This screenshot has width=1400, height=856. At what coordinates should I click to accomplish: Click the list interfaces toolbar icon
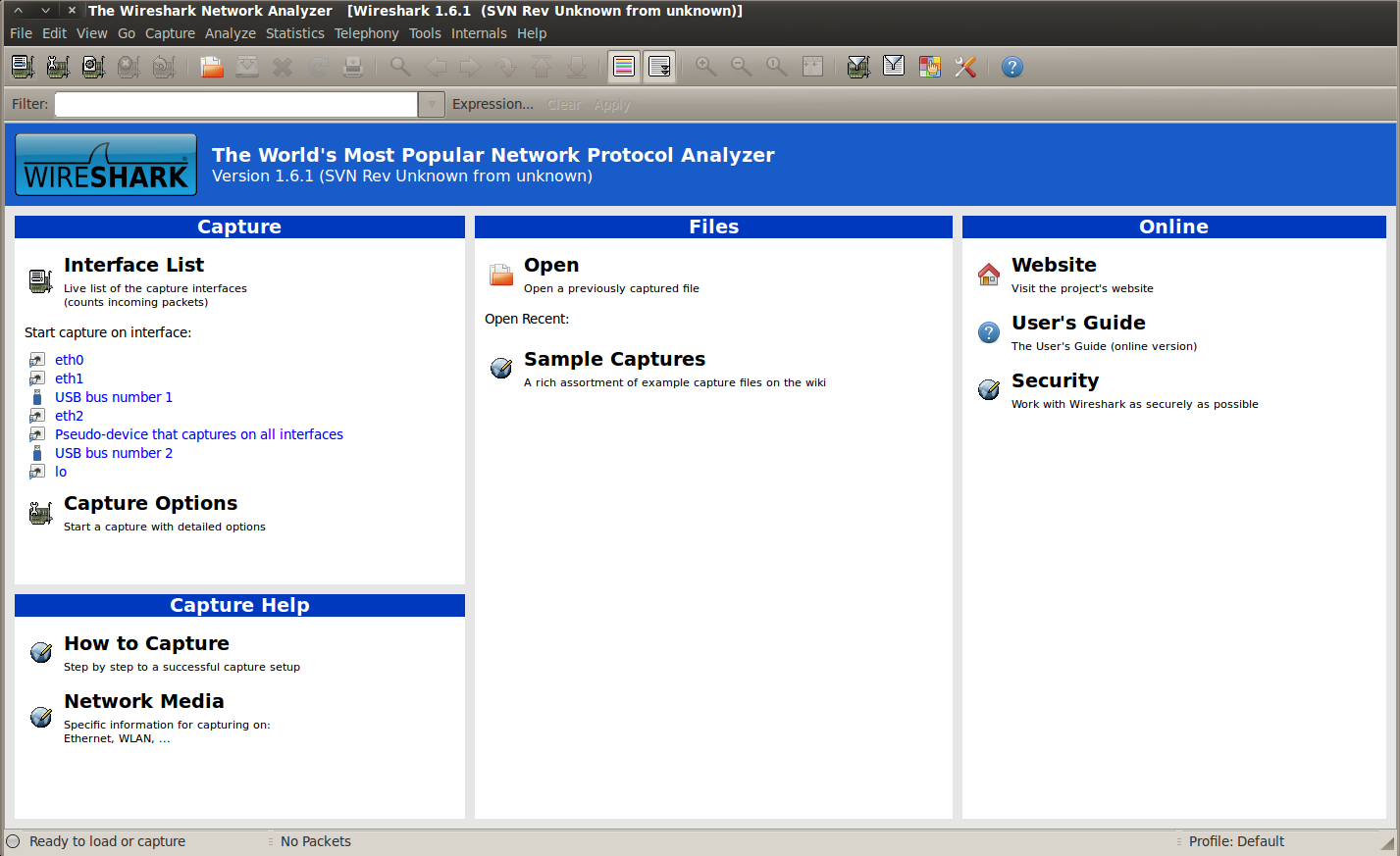pos(23,67)
